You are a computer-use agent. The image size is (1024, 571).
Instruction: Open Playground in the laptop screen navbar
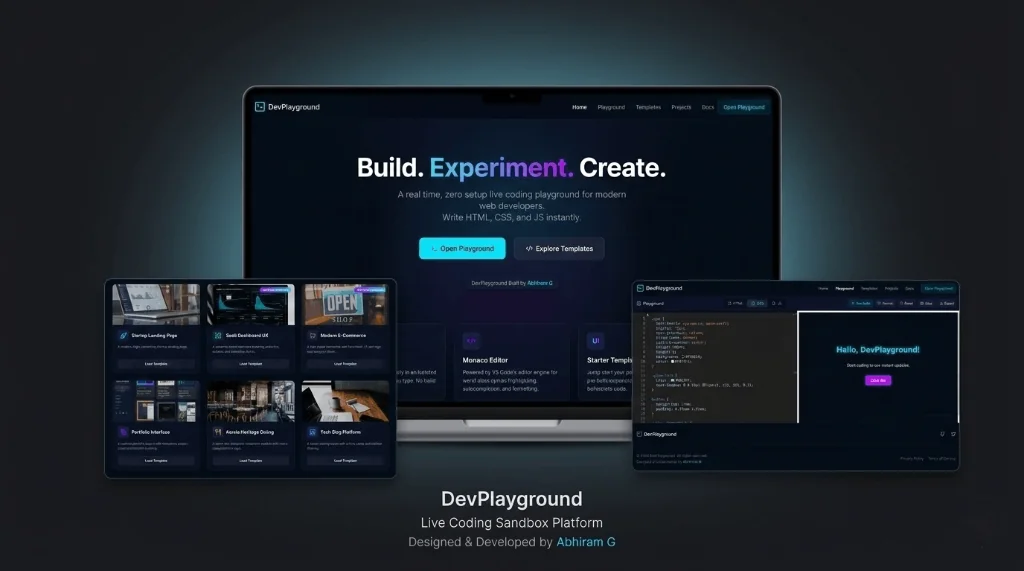click(611, 107)
